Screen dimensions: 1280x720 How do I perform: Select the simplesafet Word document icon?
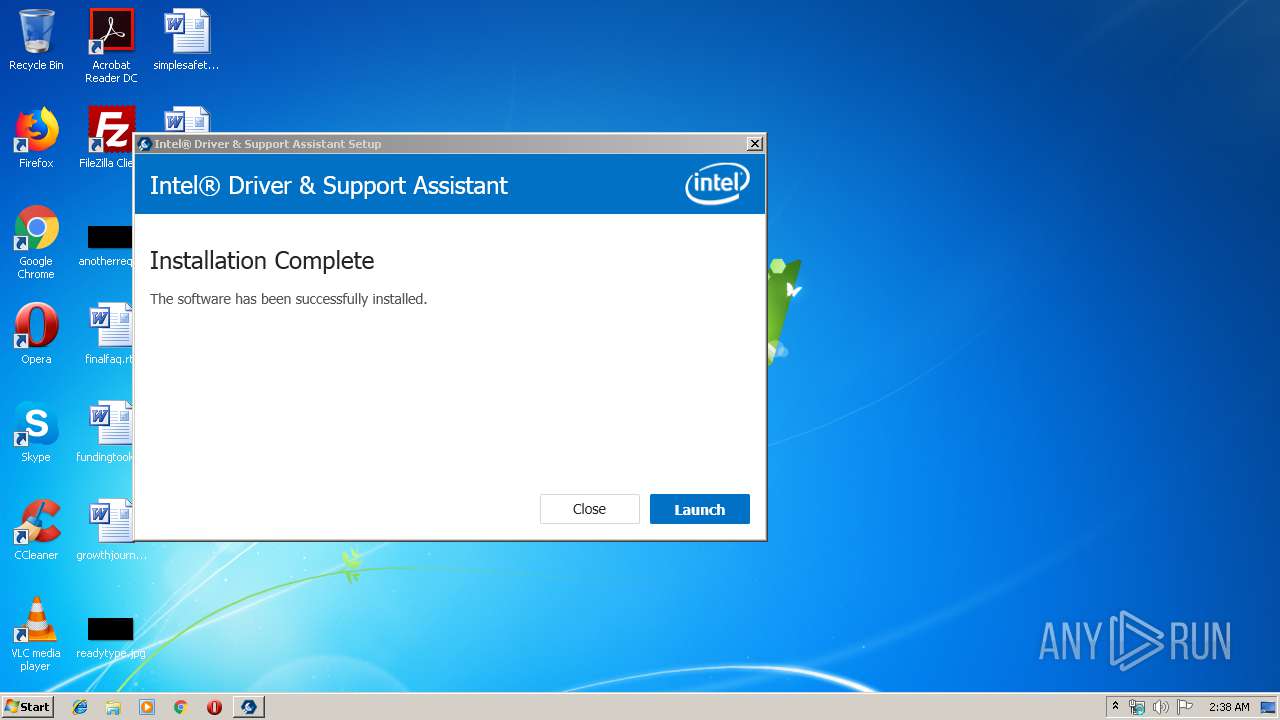[186, 40]
